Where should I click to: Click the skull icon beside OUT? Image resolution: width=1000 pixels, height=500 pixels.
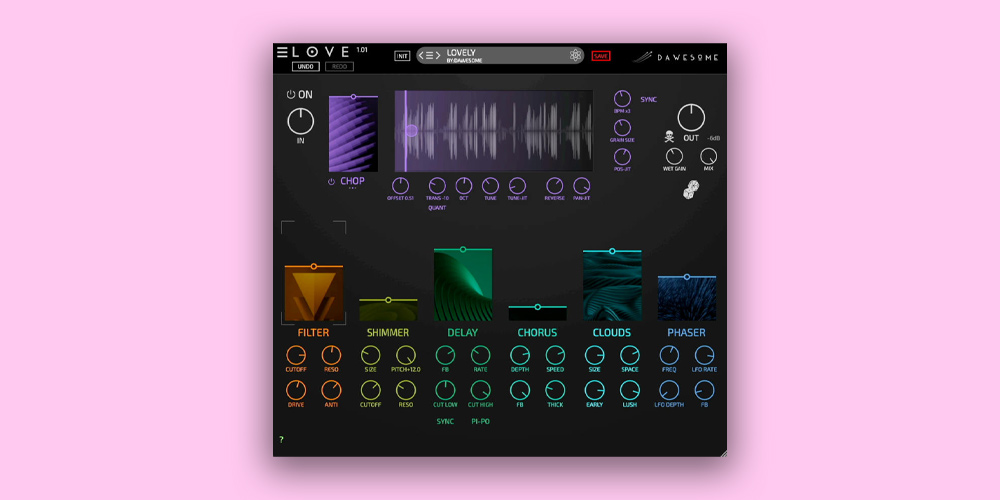669,136
